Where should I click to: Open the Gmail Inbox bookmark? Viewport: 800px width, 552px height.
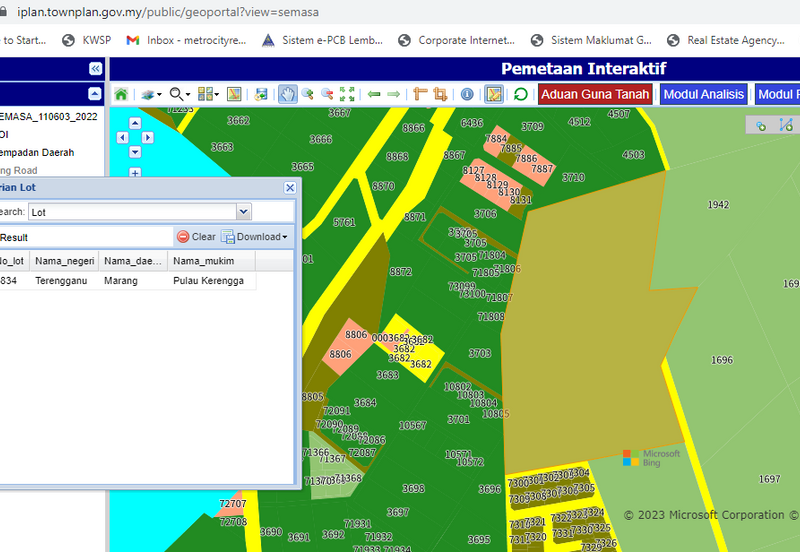(x=186, y=40)
